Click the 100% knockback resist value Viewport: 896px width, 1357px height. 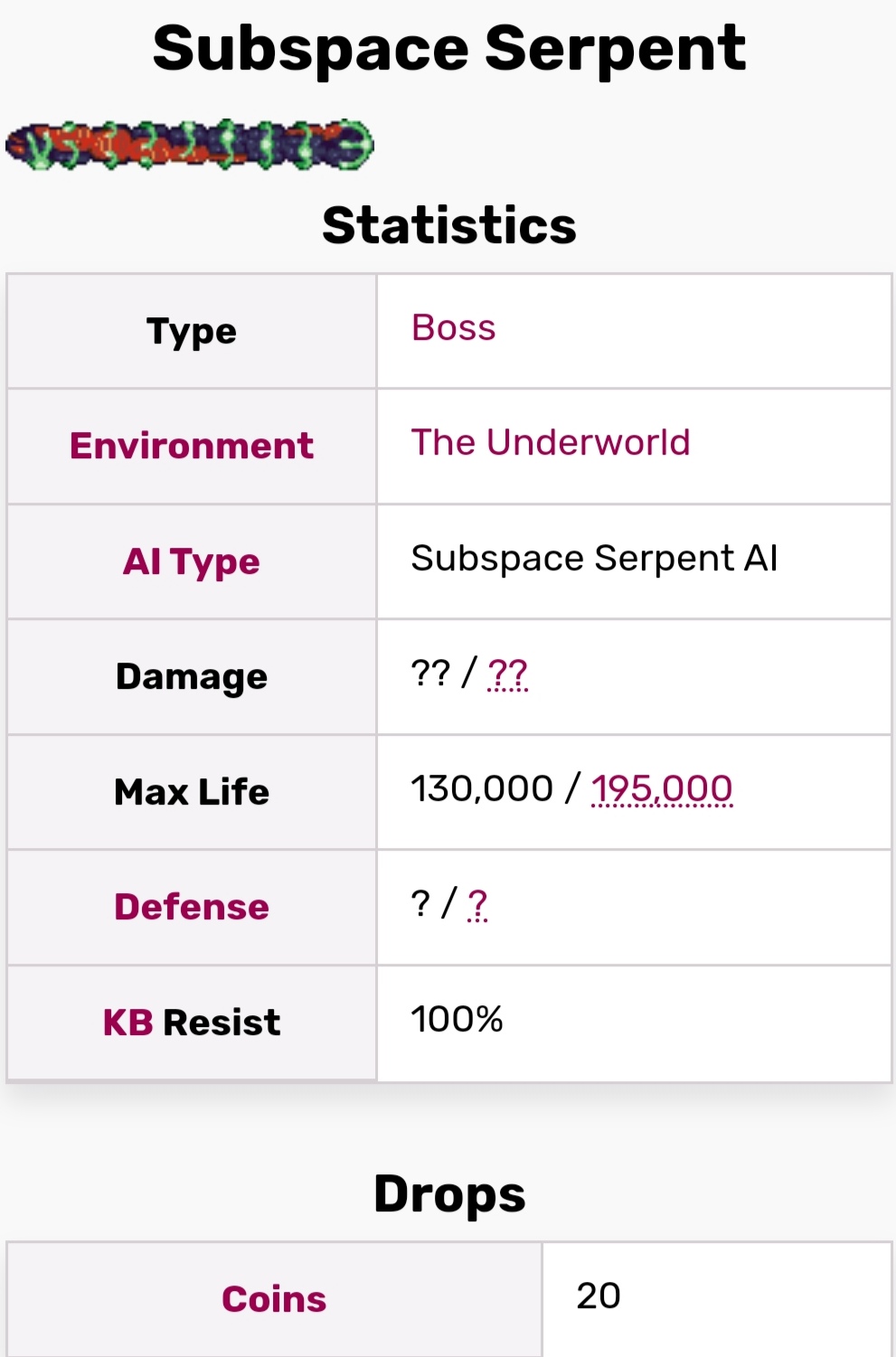click(457, 1020)
